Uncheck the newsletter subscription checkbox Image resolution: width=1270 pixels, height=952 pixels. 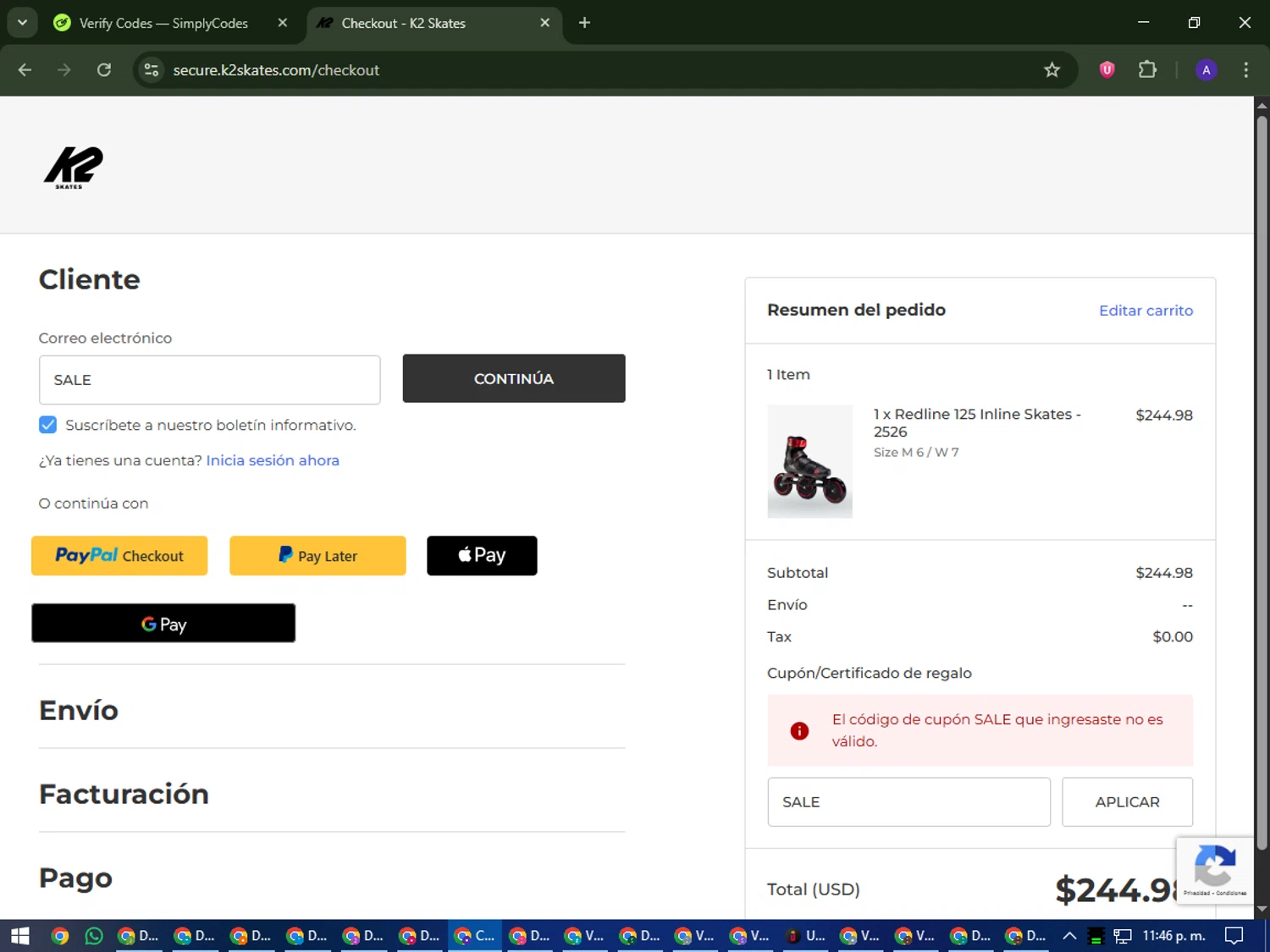pyautogui.click(x=48, y=425)
